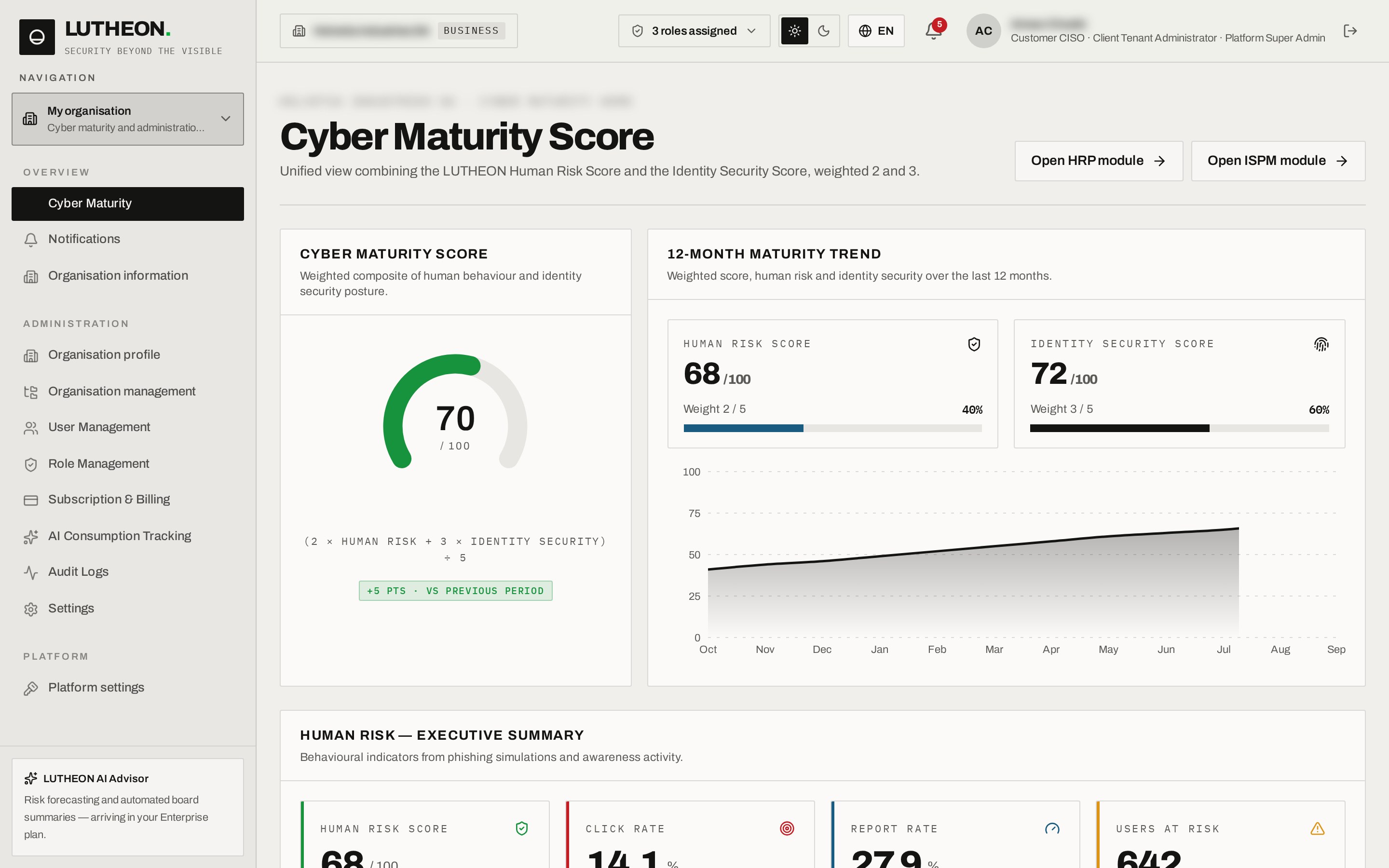
Task: Click the organisation building icon in header
Action: pos(299,31)
